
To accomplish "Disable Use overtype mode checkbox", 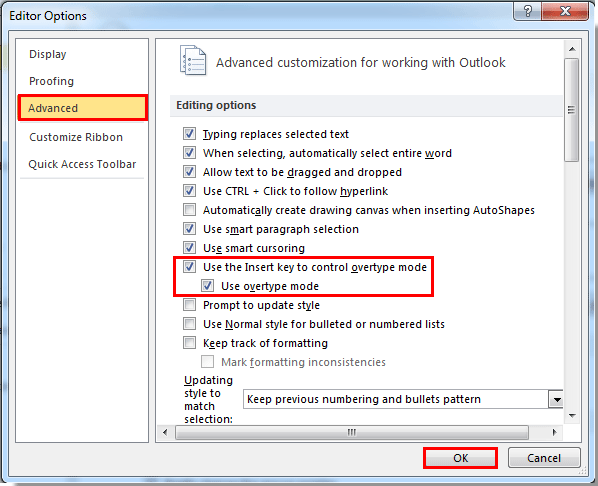I will pyautogui.click(x=208, y=286).
